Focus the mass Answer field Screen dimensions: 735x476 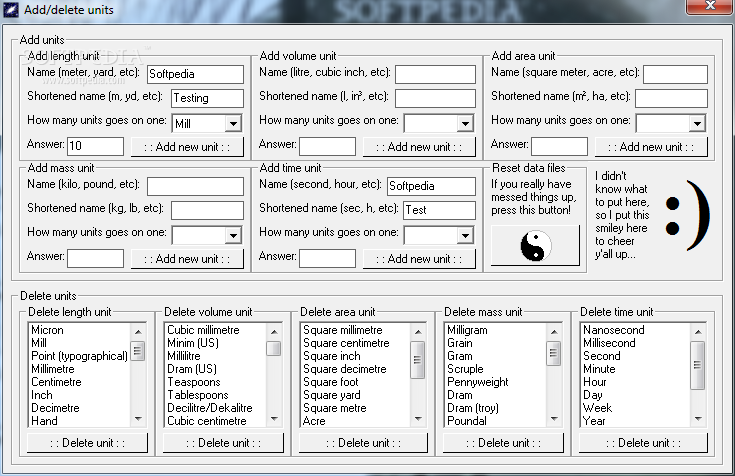pyautogui.click(x=95, y=258)
